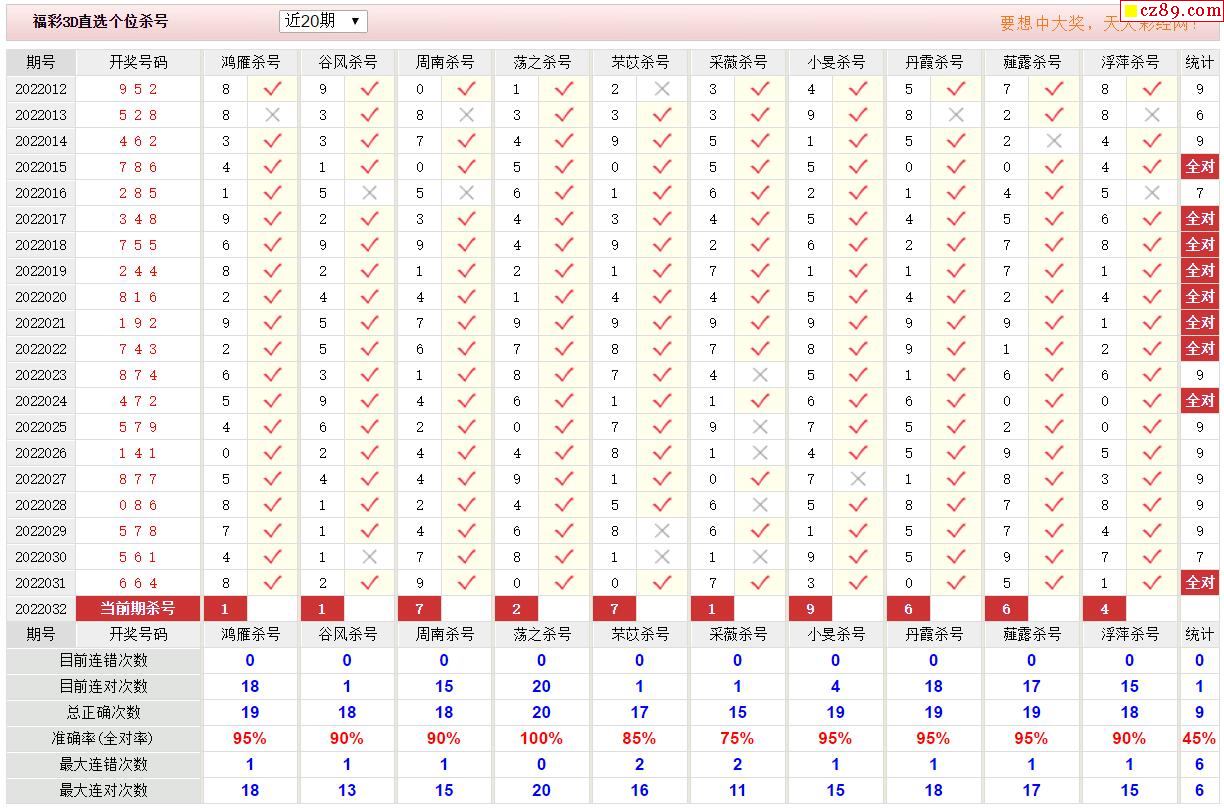Click the gray cross for 蘷露杀号 in row 2022014

pyautogui.click(x=1053, y=141)
